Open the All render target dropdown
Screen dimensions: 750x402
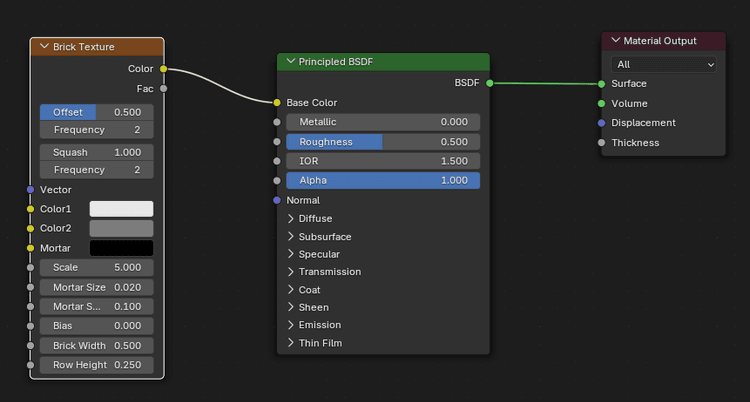pos(663,64)
